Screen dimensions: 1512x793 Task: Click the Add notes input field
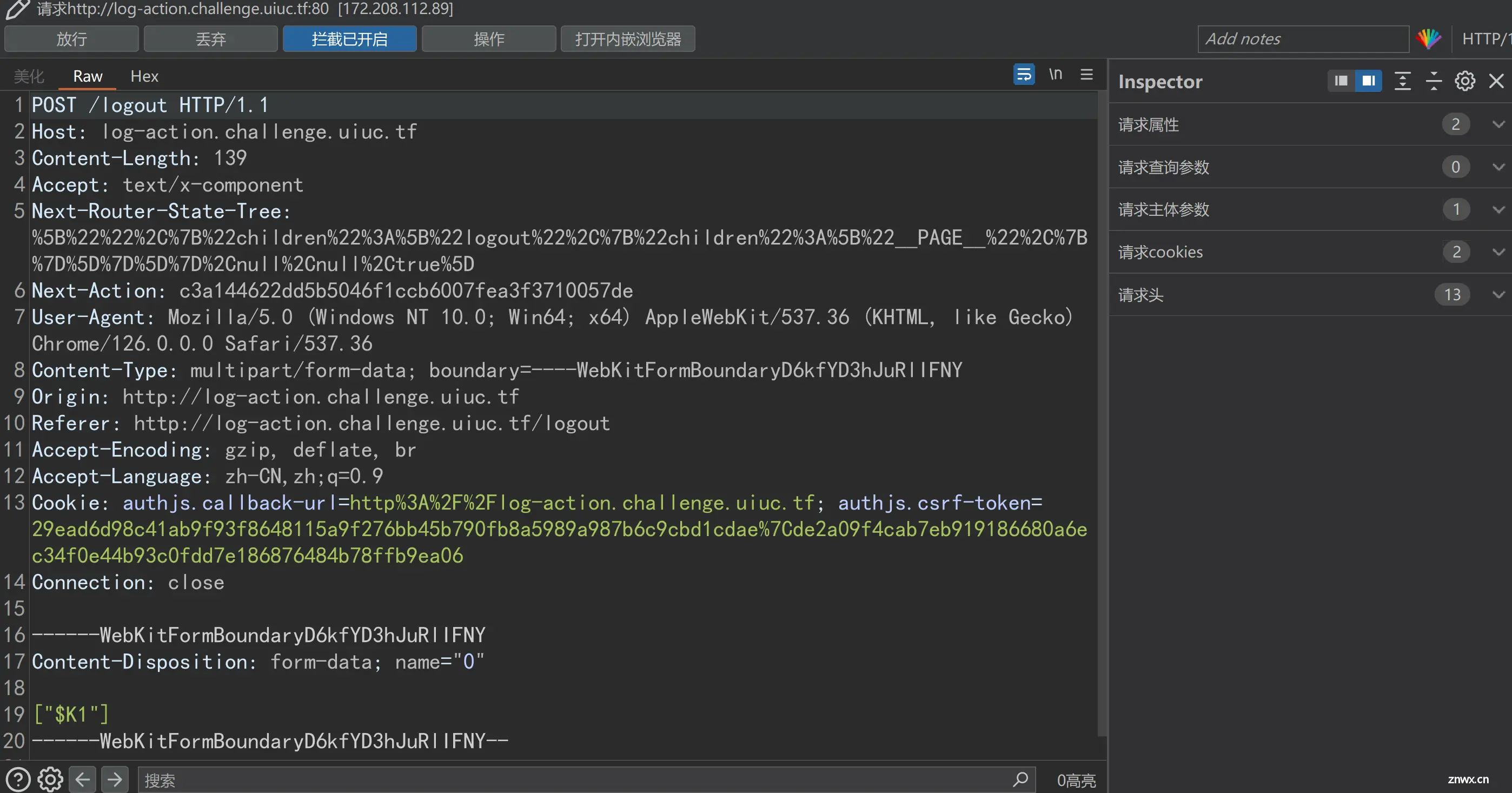(x=1303, y=39)
